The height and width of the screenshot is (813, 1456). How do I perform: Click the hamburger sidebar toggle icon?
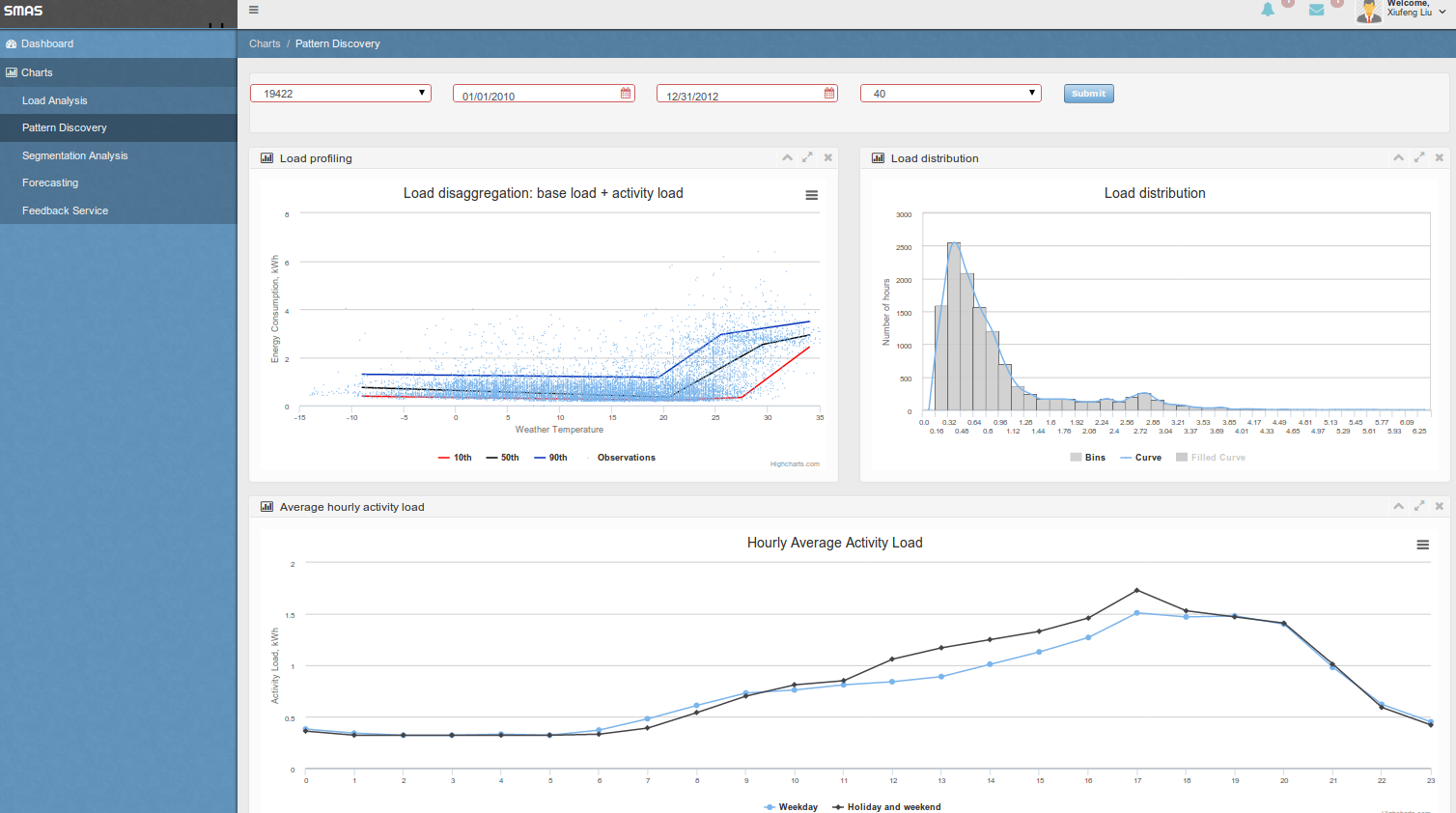tap(254, 10)
